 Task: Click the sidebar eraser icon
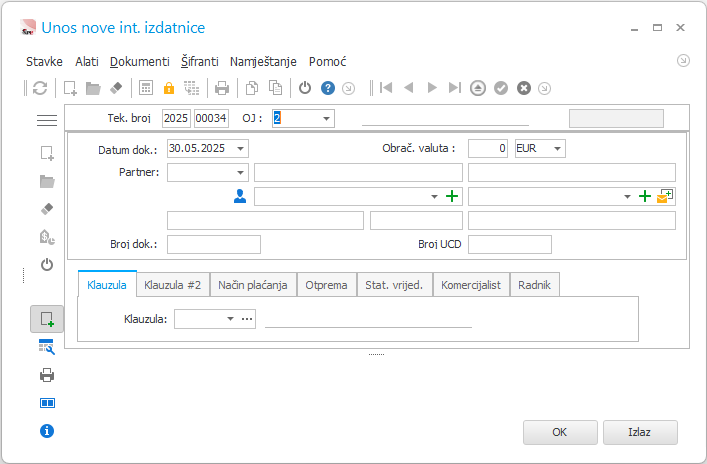47,209
